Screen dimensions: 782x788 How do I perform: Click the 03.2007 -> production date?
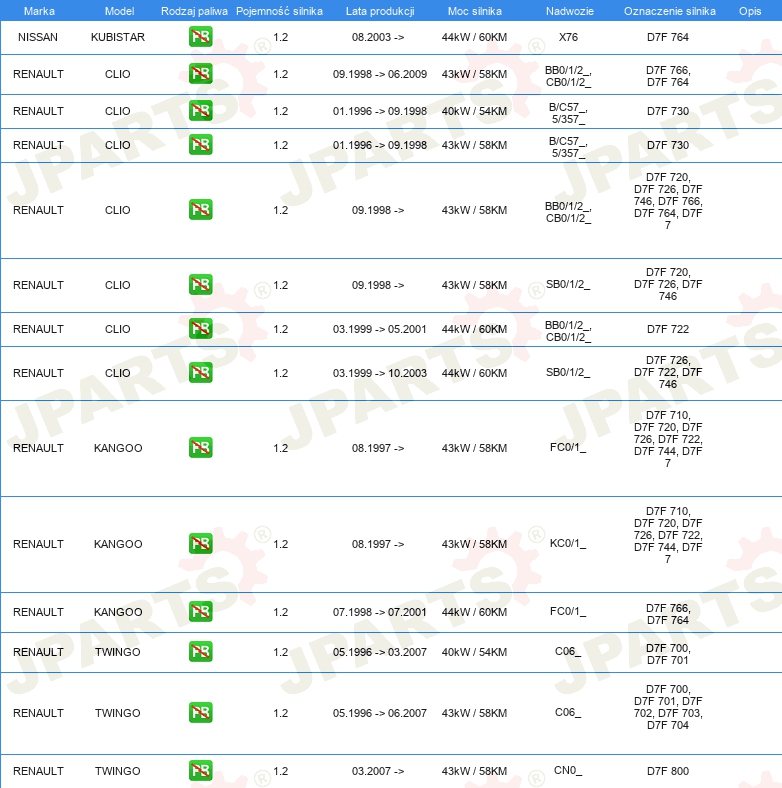point(378,771)
